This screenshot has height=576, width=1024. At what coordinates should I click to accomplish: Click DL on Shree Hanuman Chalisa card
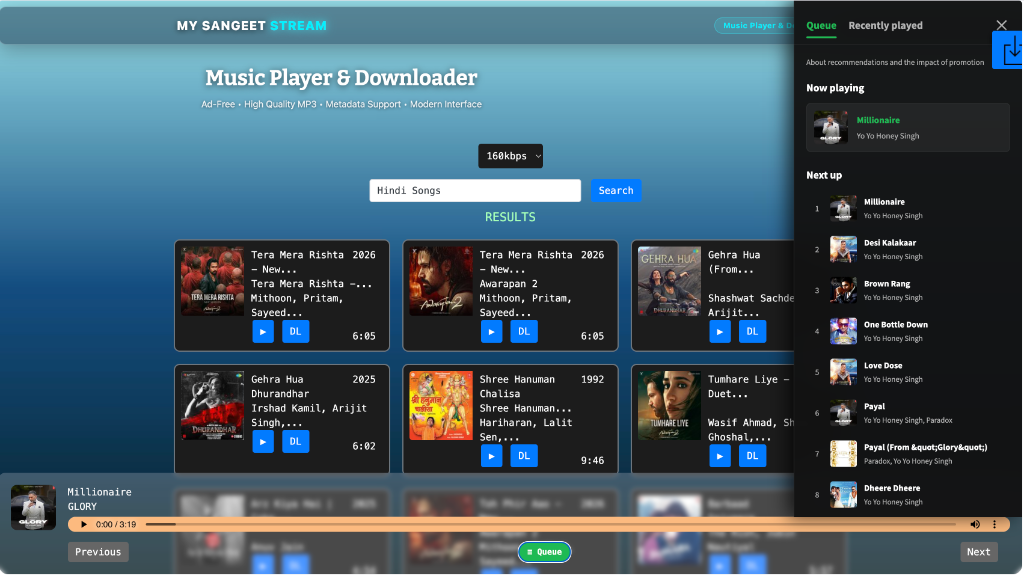coord(524,456)
